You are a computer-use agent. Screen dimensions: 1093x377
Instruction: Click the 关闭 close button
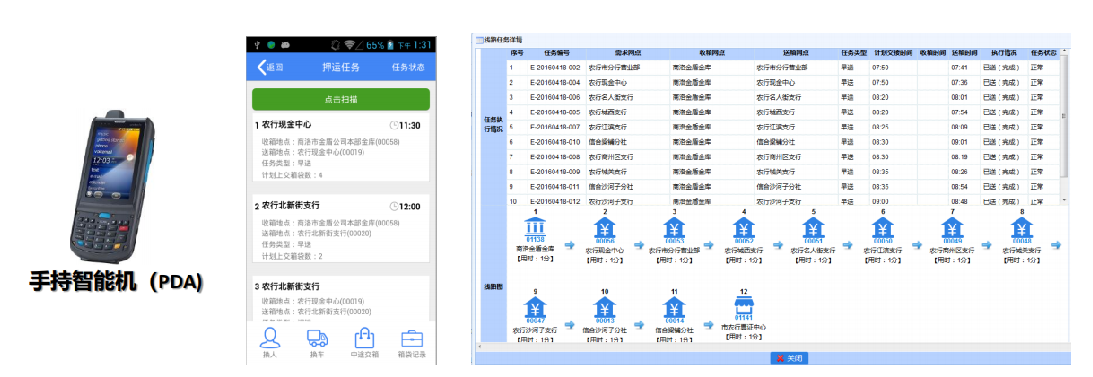[789, 358]
